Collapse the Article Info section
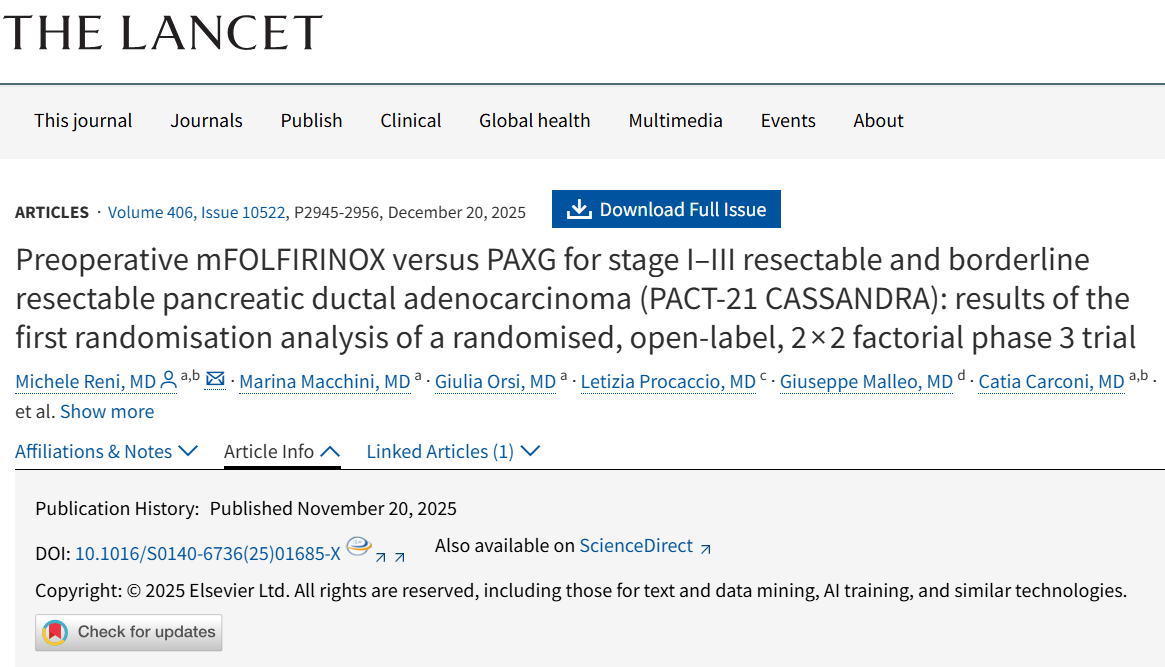 (x=282, y=451)
